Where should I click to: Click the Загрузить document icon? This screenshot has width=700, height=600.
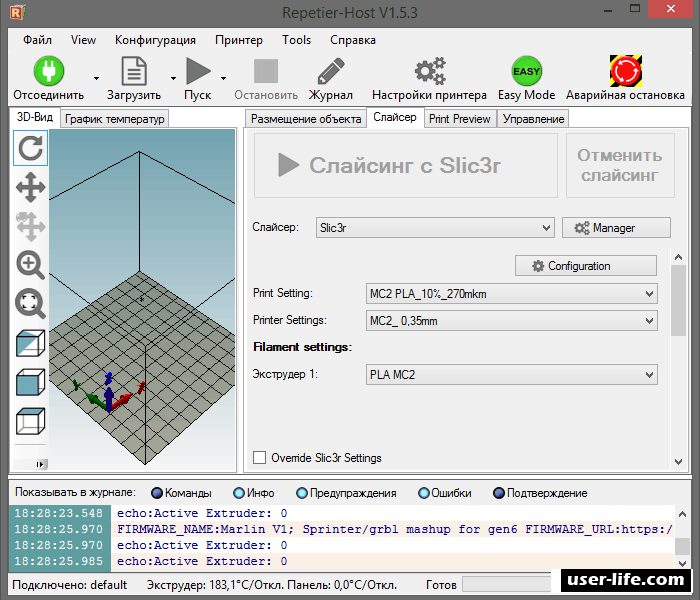point(134,71)
